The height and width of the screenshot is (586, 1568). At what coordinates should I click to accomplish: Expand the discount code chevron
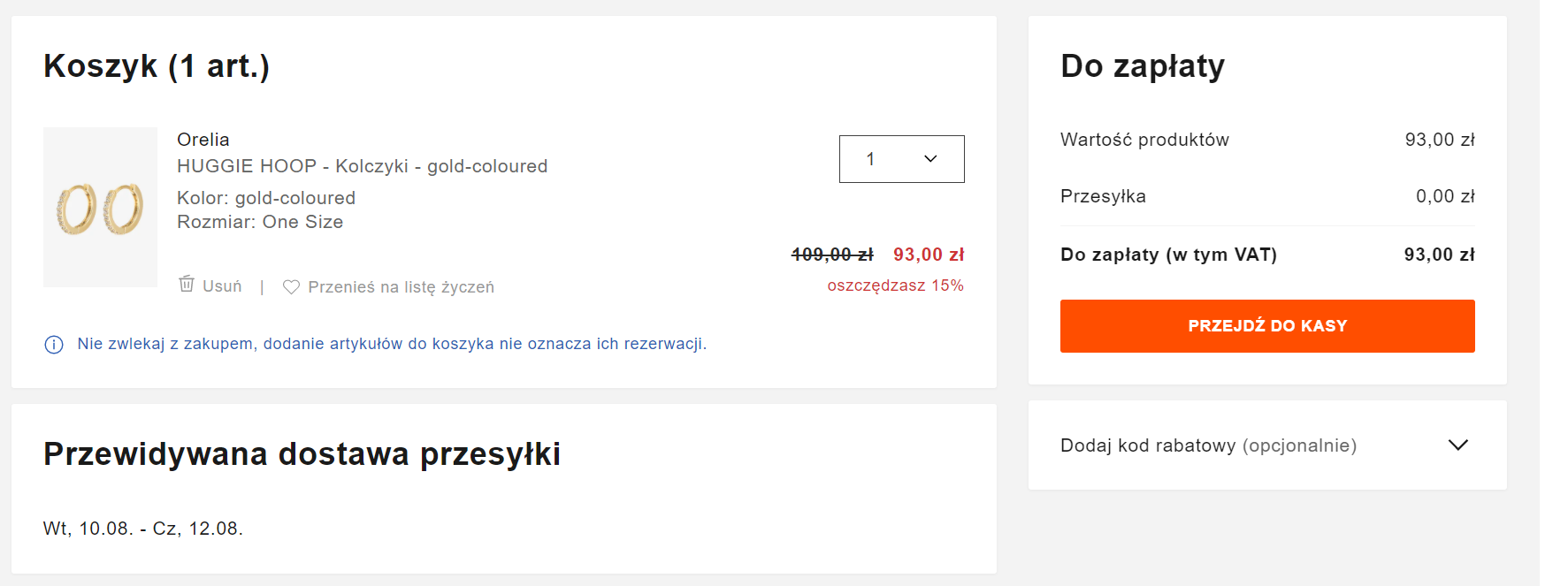[1457, 445]
